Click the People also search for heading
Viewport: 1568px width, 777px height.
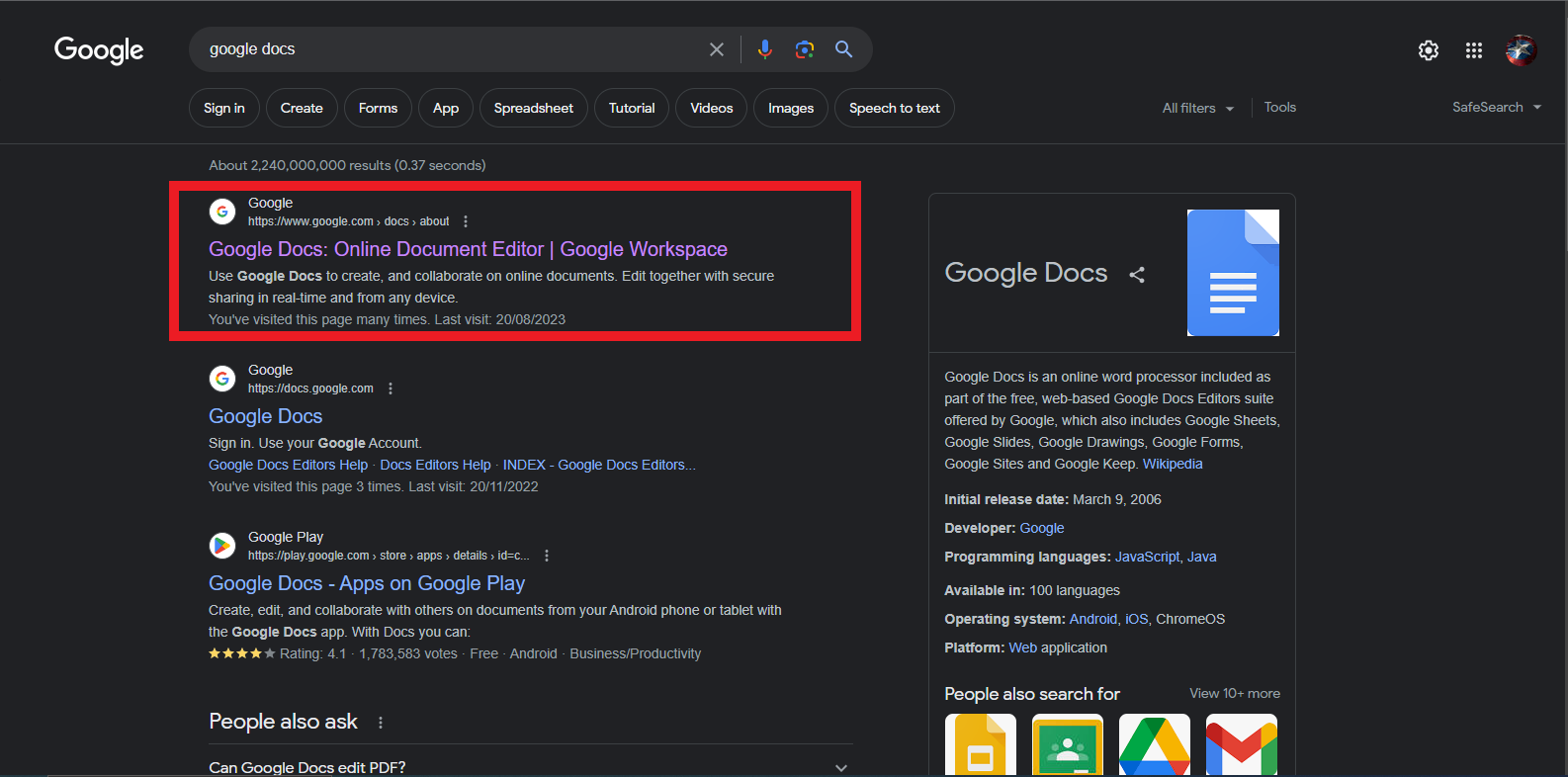tap(1032, 694)
